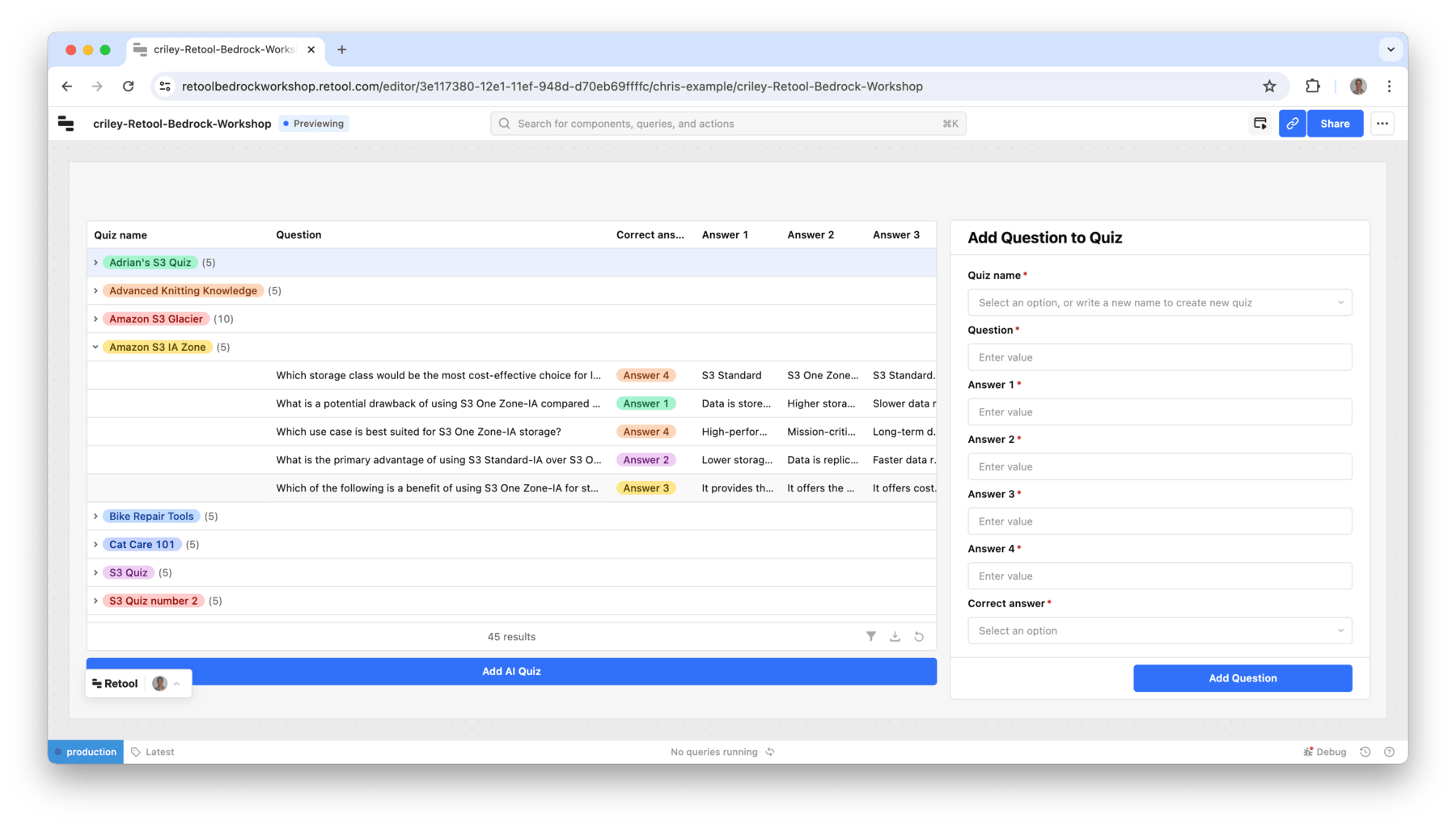View site information icon in the address bar
Image resolution: width=1456 pixels, height=827 pixels.
165,86
